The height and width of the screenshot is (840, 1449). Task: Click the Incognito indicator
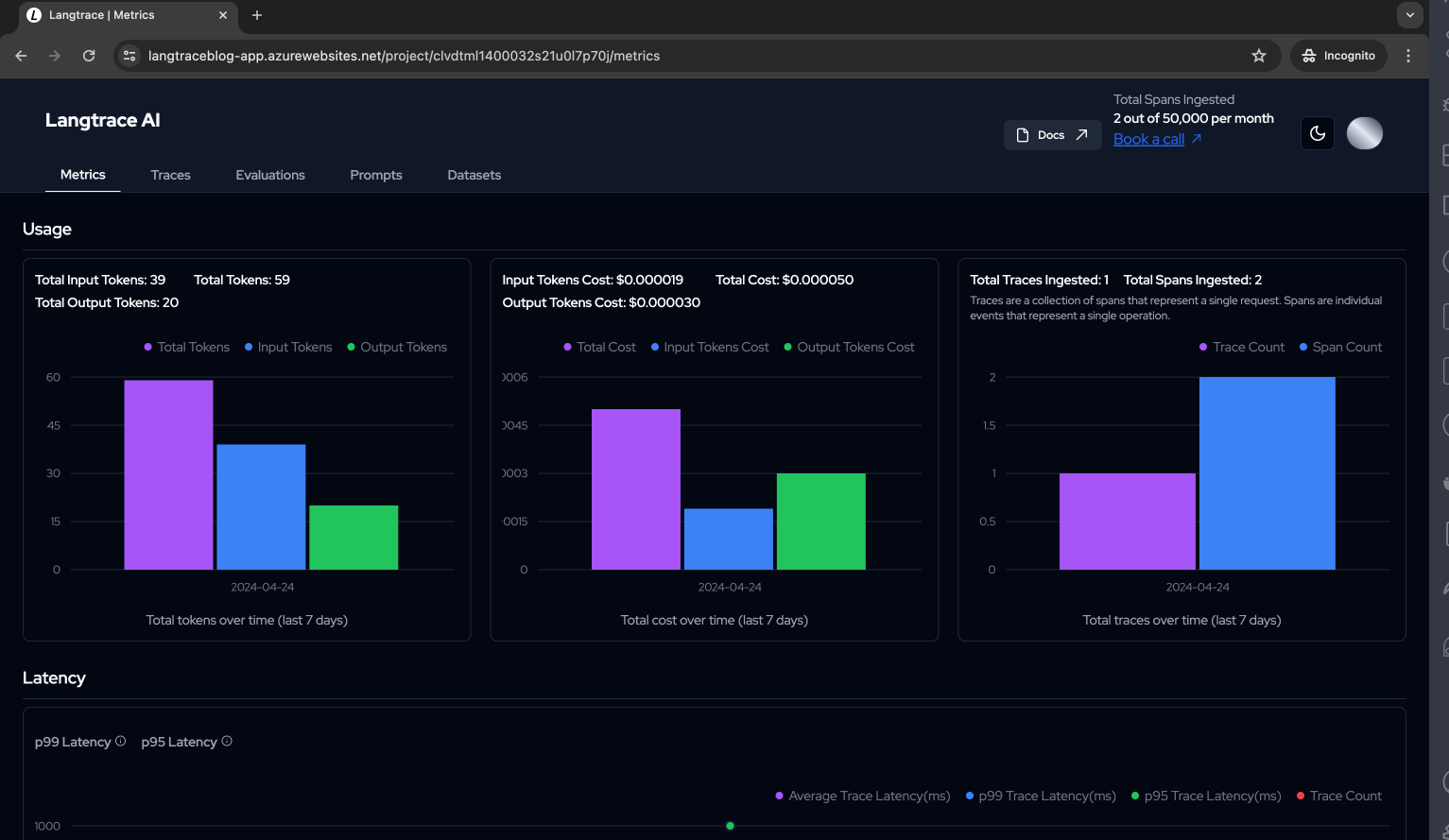(1338, 56)
